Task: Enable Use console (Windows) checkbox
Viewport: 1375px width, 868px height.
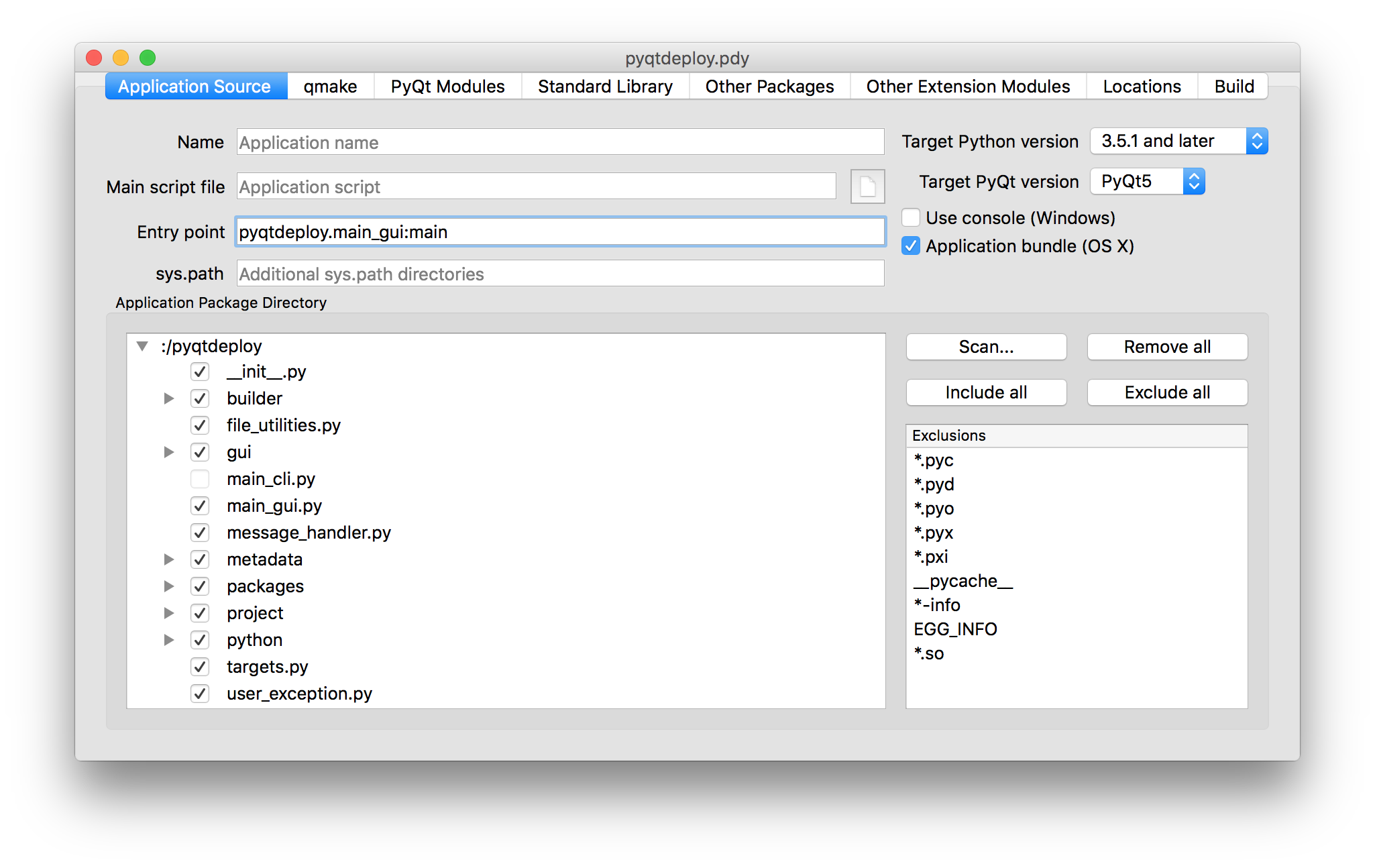Action: click(x=910, y=218)
